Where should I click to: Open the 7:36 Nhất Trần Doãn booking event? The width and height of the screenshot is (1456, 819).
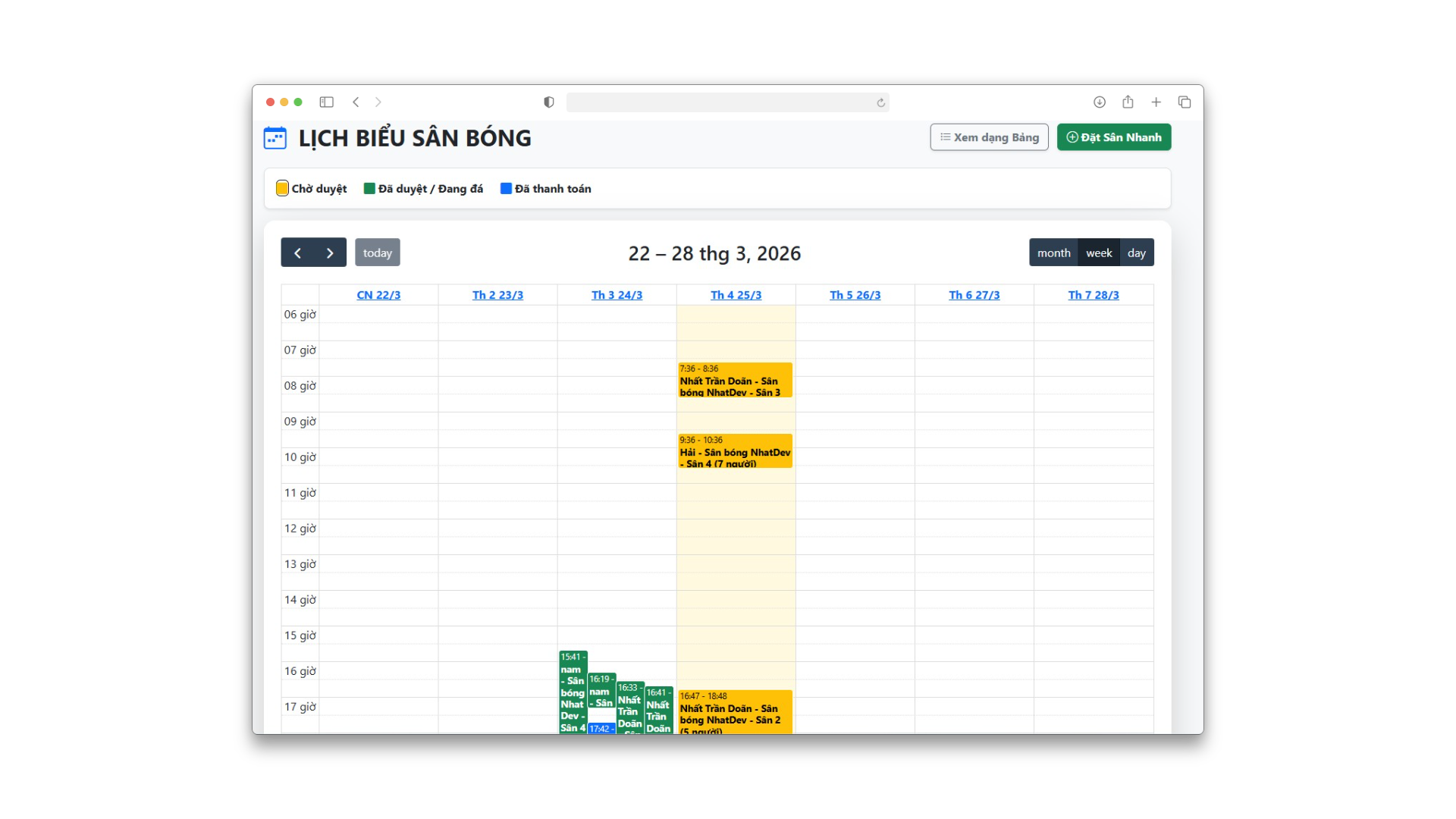pos(734,381)
